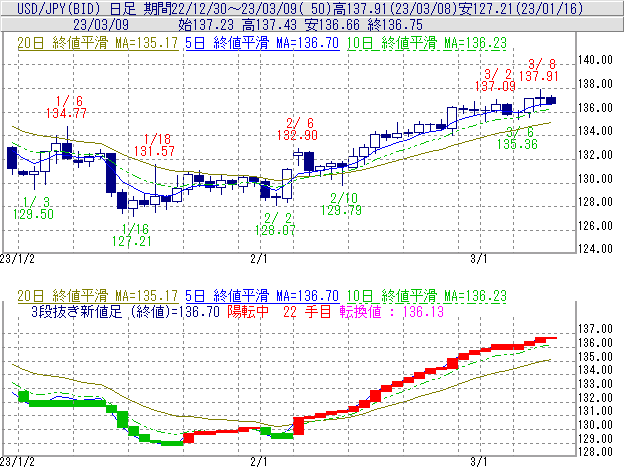Click the opening price 始137.23
624x475 pixels.
pos(206,25)
